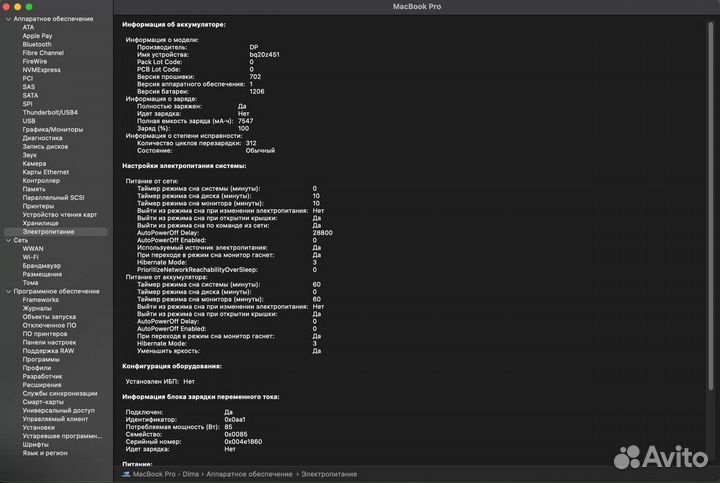Select the highlighted Электропитание item
Image resolution: width=720 pixels, height=483 pixels.
[x=56, y=231]
